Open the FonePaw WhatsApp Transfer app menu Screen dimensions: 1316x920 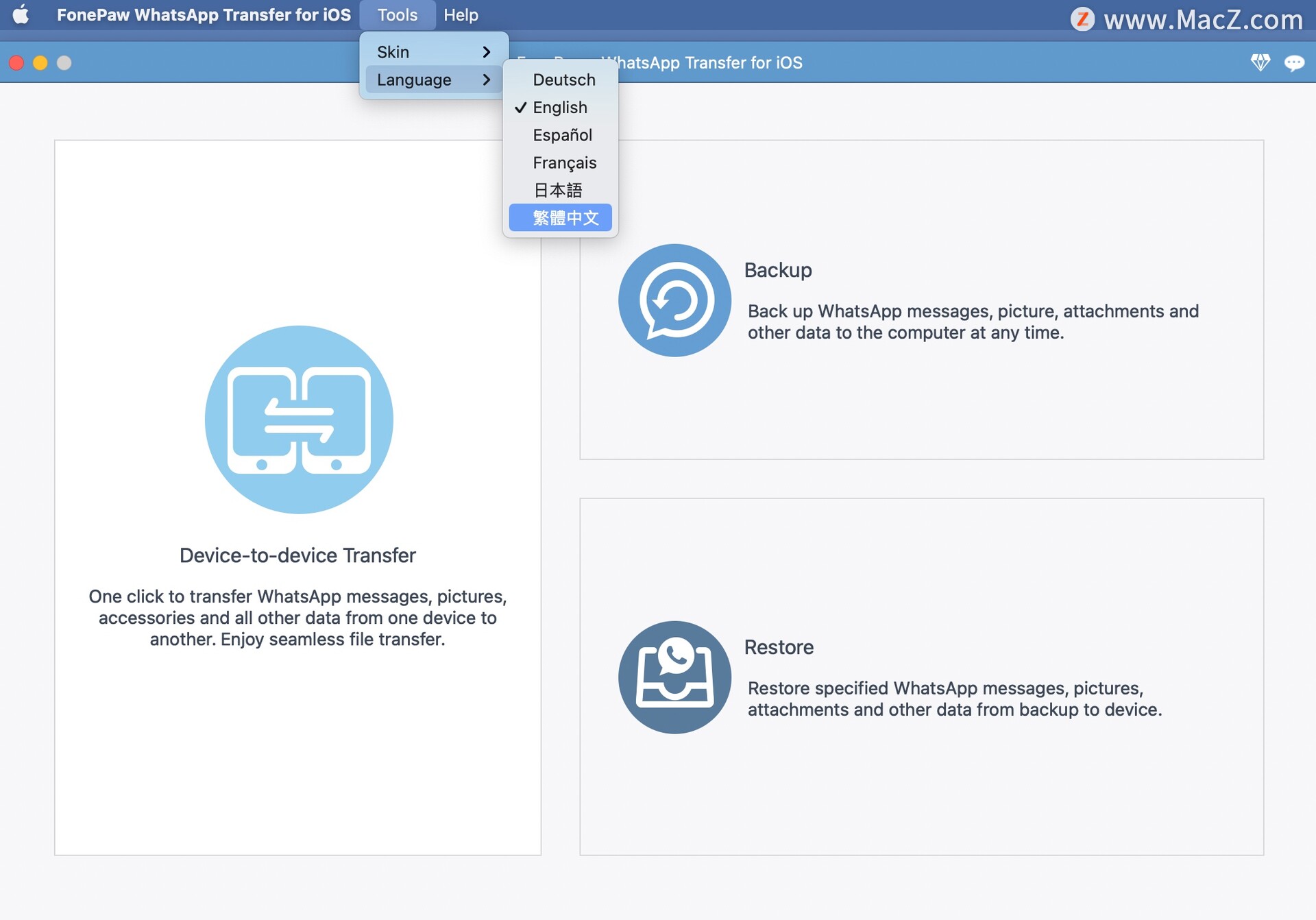click(x=204, y=14)
